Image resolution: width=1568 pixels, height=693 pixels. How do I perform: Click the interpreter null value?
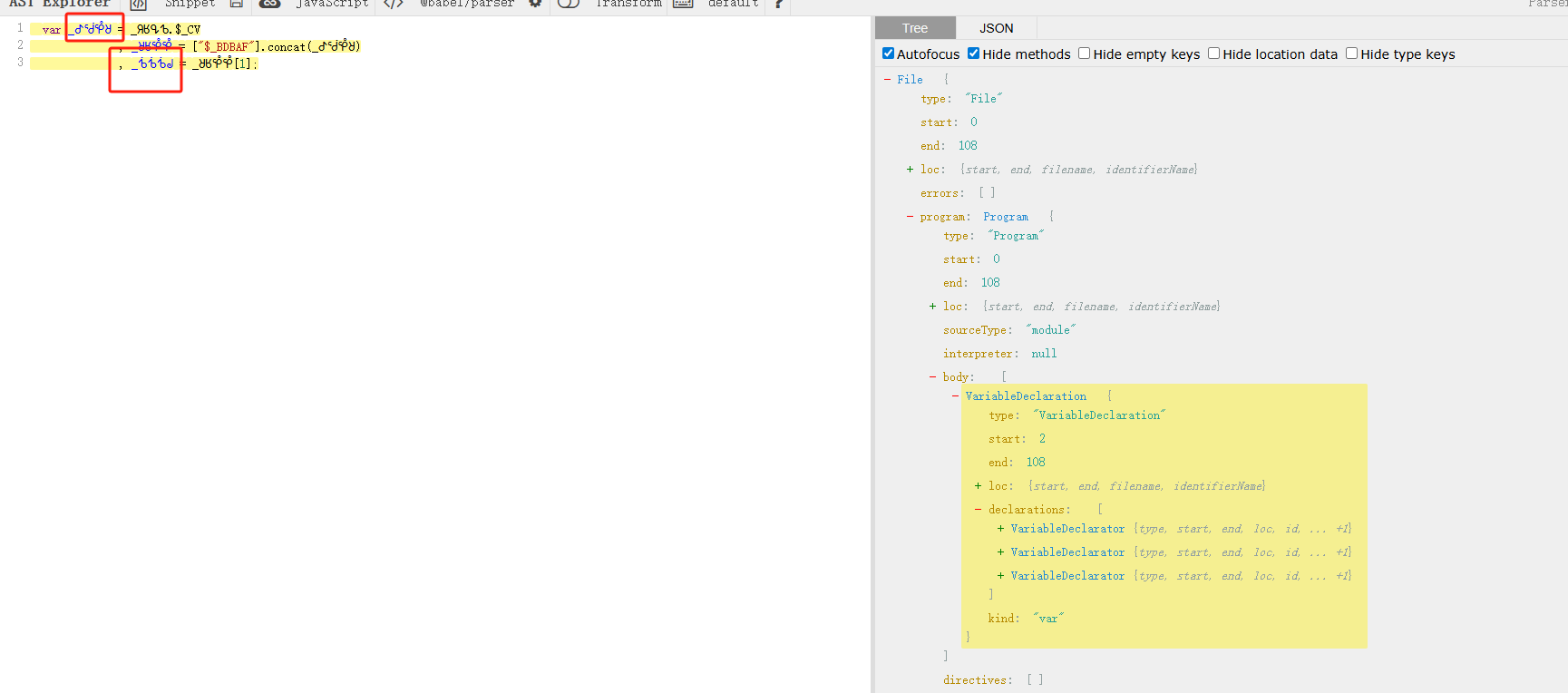(x=1044, y=354)
